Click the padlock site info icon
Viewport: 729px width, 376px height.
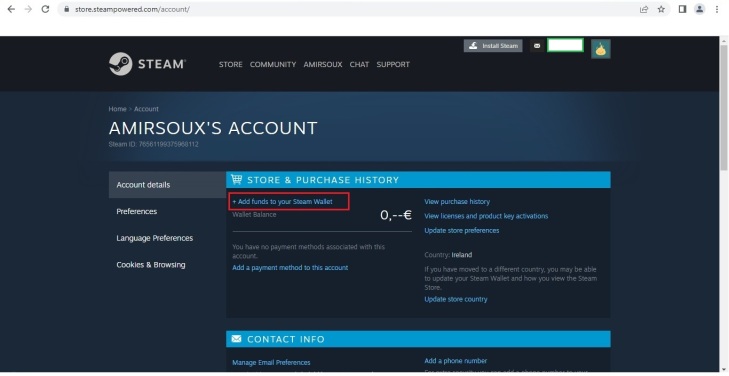pyautogui.click(x=67, y=9)
